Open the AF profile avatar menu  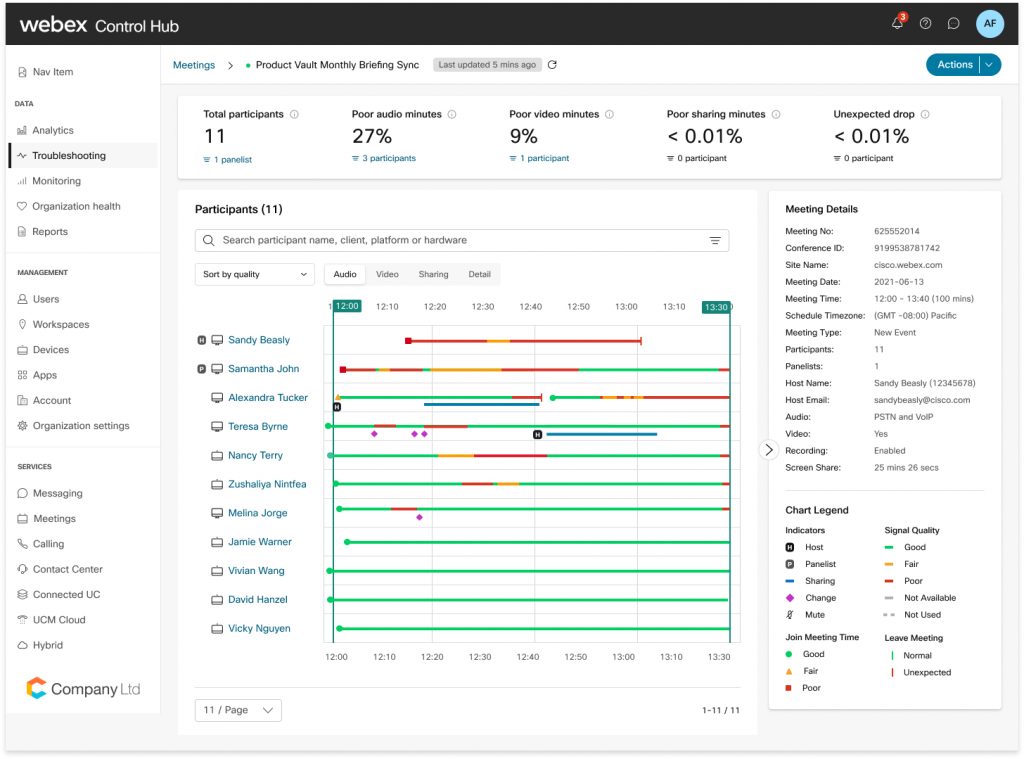tap(988, 23)
